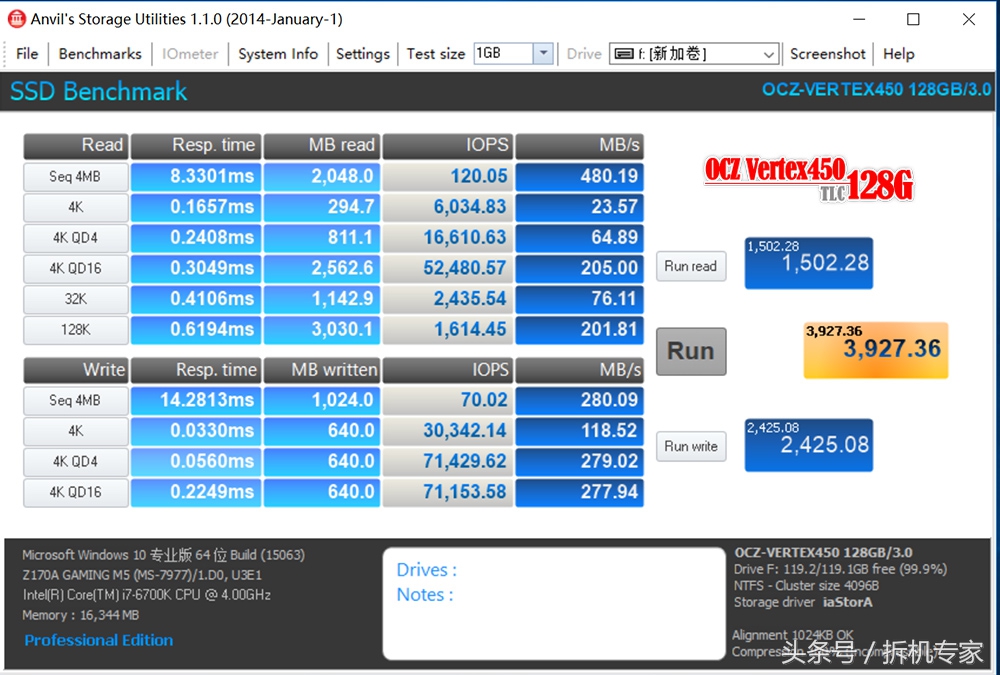Click the blue read score 1,502.28 box

click(x=808, y=263)
